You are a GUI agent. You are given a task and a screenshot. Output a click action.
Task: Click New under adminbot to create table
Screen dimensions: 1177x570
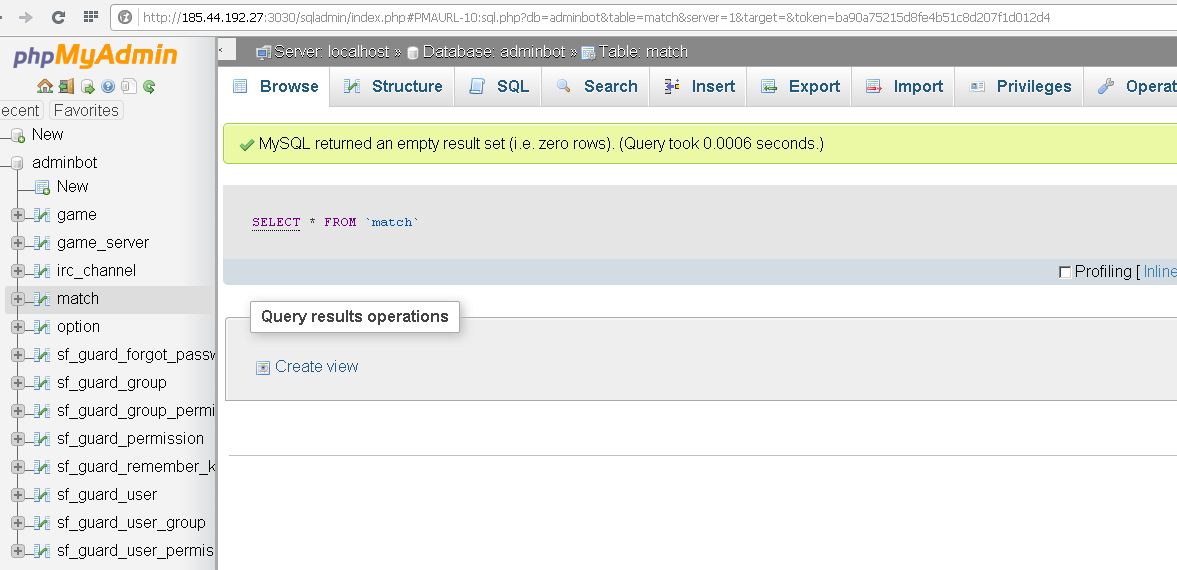pos(73,186)
